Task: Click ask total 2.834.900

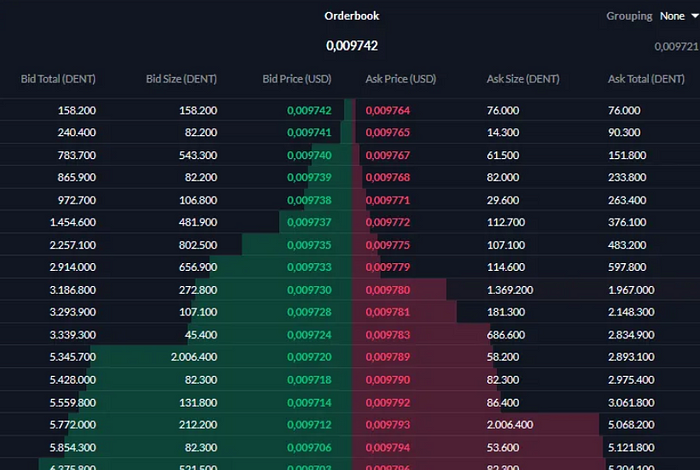Action: tap(631, 335)
